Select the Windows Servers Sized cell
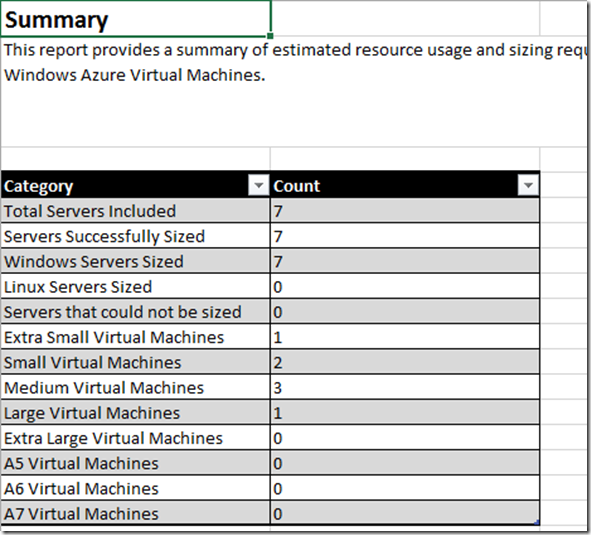 click(135, 261)
